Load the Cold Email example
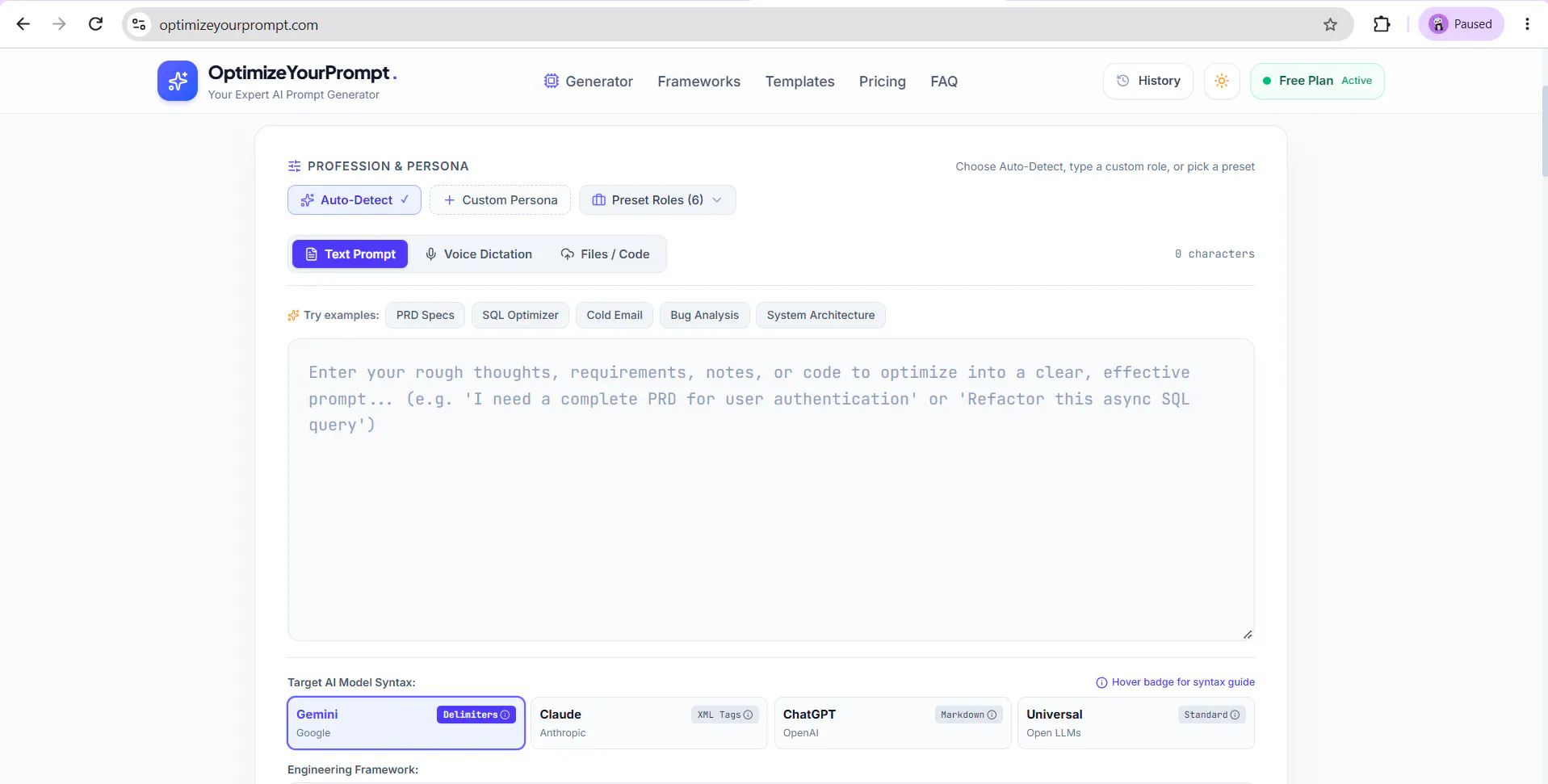The image size is (1548, 784). 615,315
